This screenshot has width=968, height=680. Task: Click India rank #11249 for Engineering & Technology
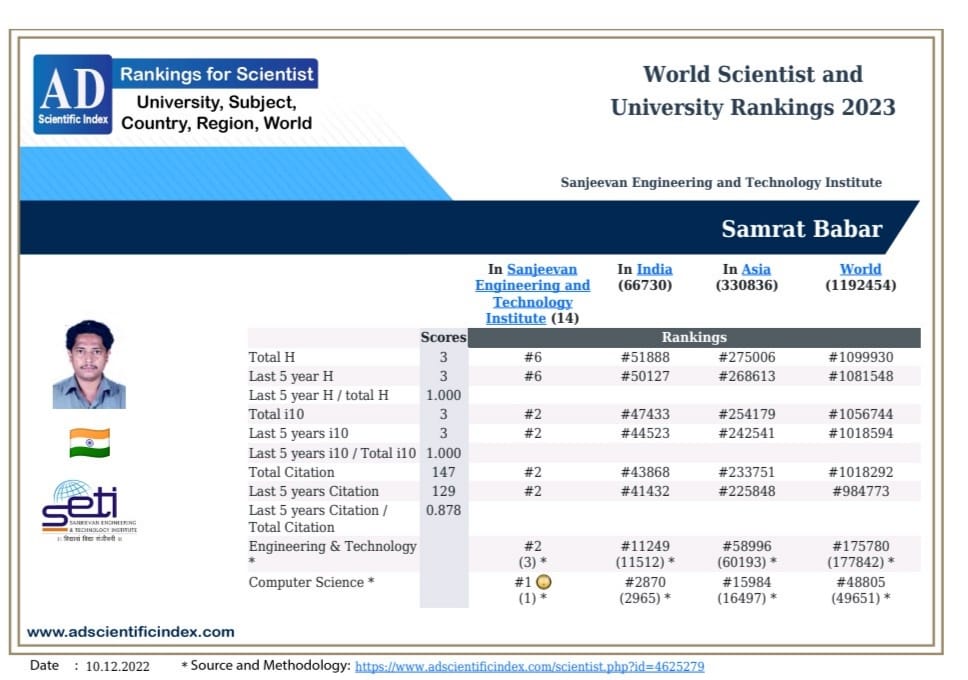[645, 546]
